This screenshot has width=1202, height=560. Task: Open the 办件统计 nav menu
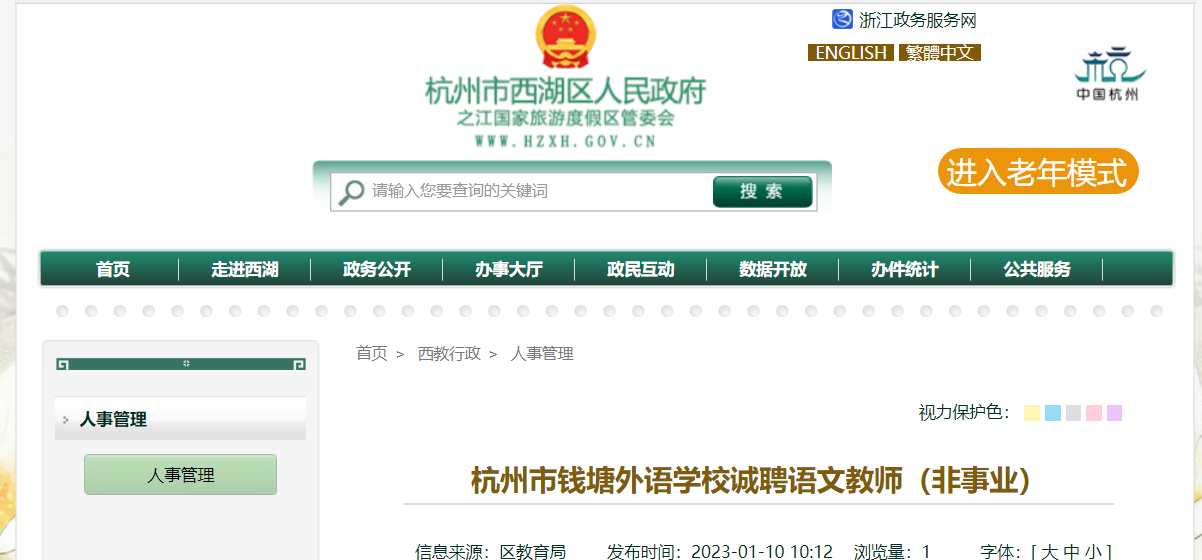905,270
